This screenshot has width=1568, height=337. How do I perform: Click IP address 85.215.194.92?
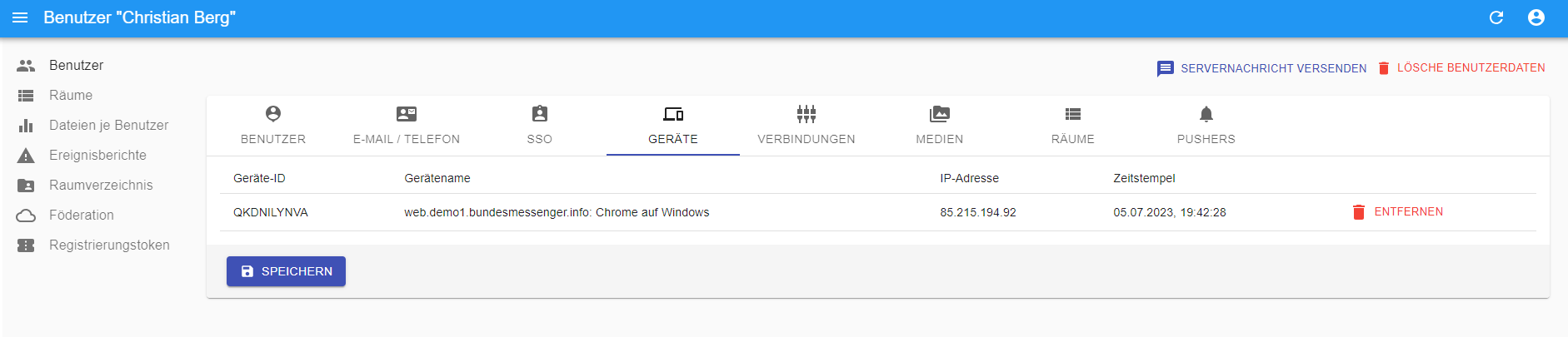tap(978, 212)
